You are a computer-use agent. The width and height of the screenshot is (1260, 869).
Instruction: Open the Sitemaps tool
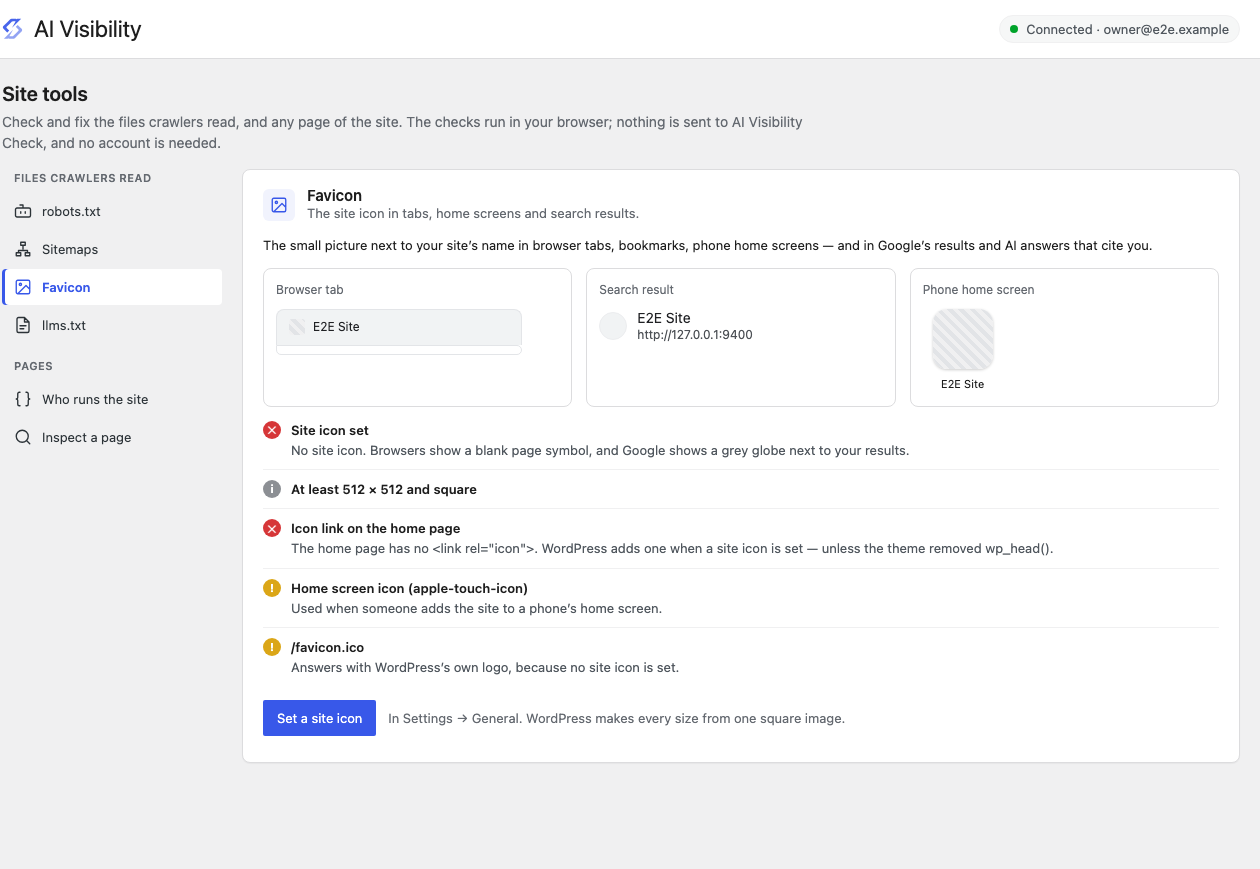[112, 250]
